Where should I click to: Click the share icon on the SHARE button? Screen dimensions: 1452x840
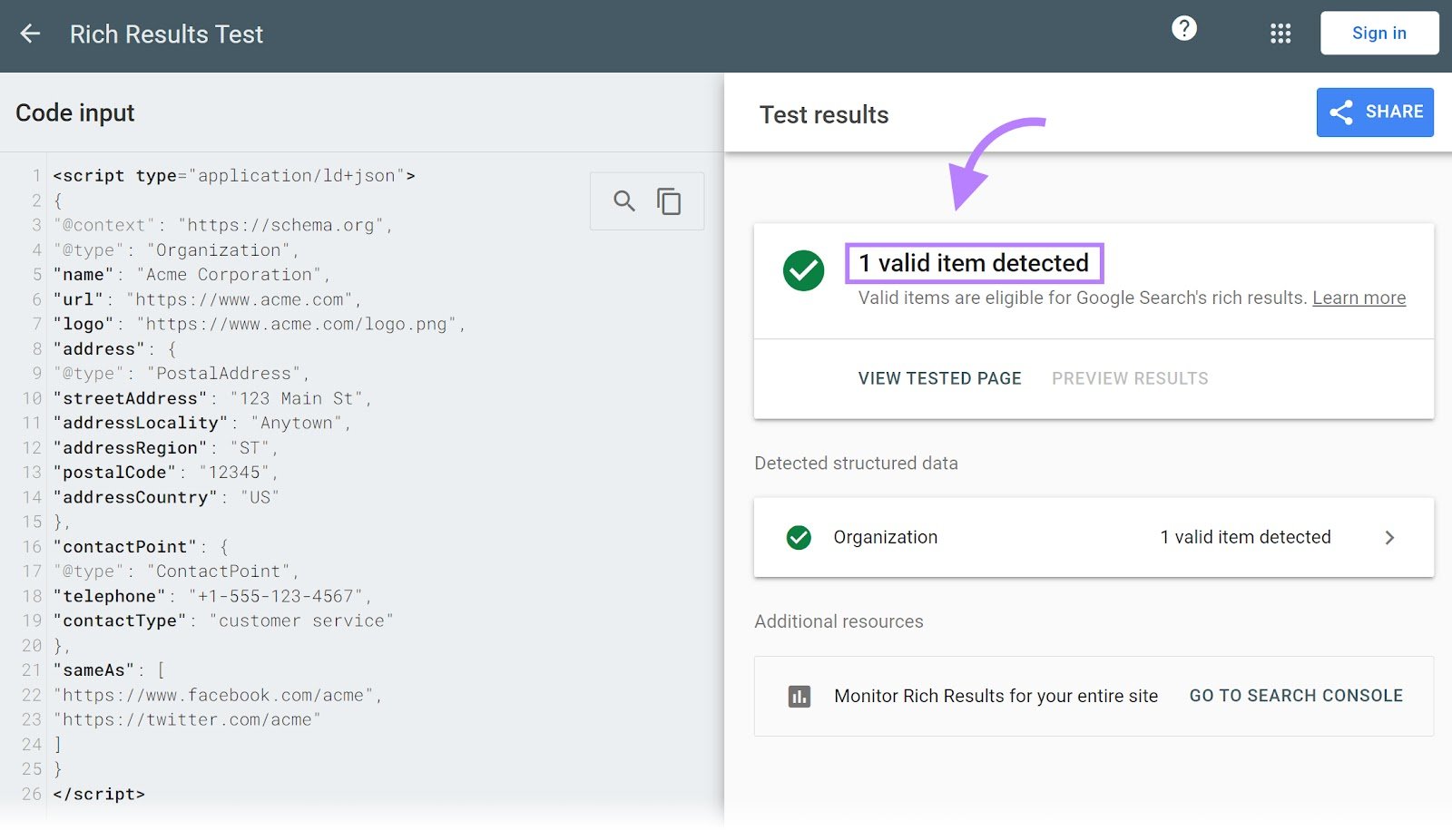[x=1341, y=112]
